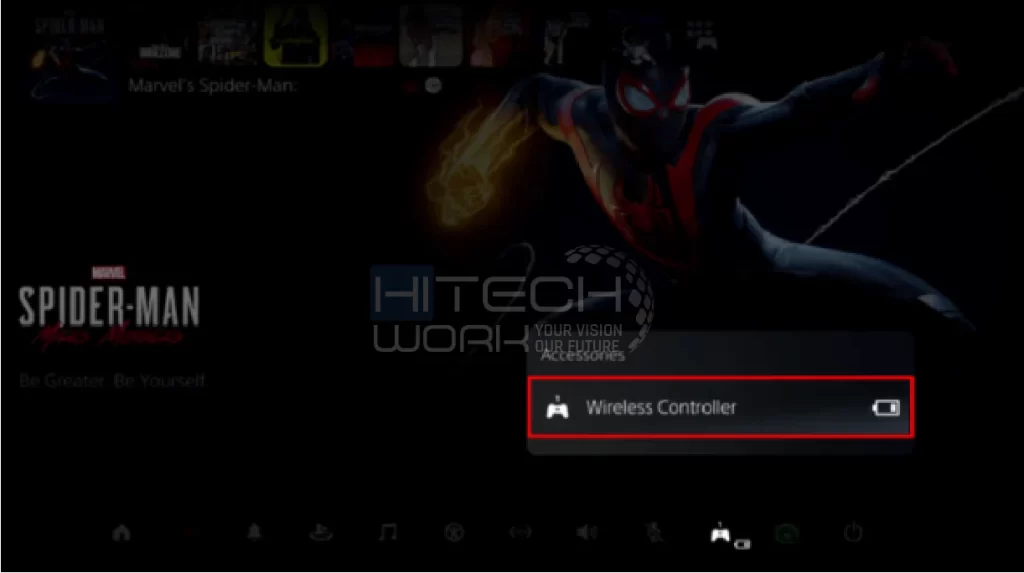Click the double-arrow icon beside the Sound speaker
This screenshot has height=573, width=1024.
520,533
